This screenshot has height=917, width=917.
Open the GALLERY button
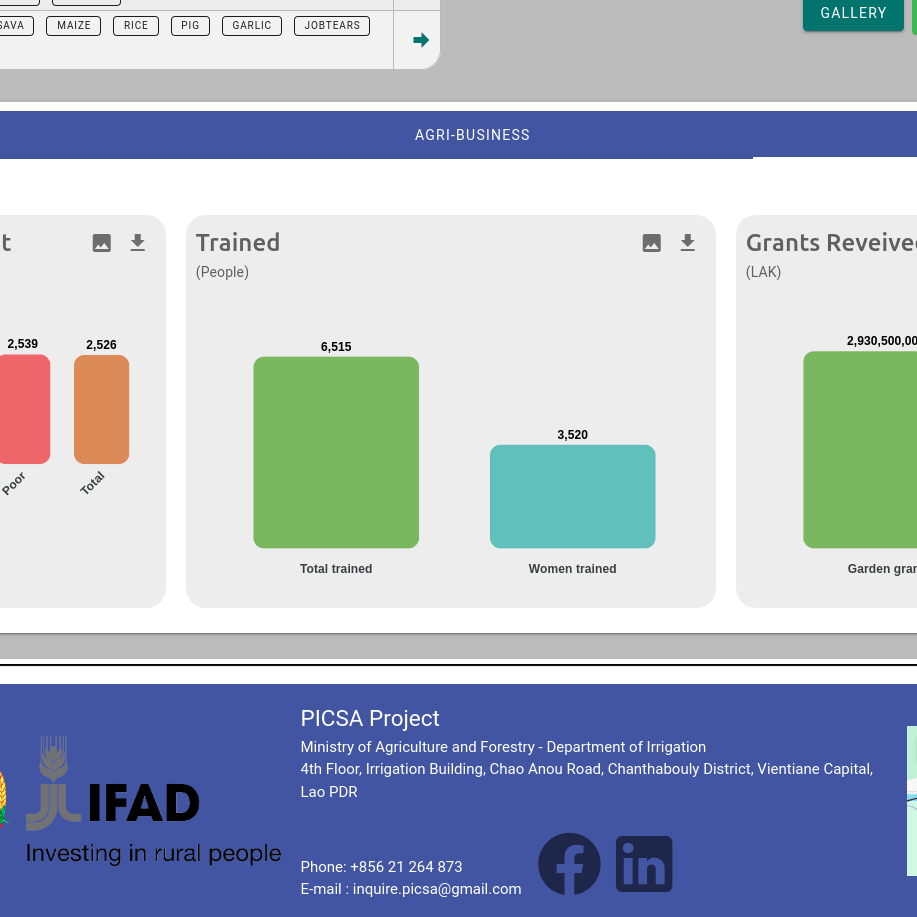click(x=853, y=13)
